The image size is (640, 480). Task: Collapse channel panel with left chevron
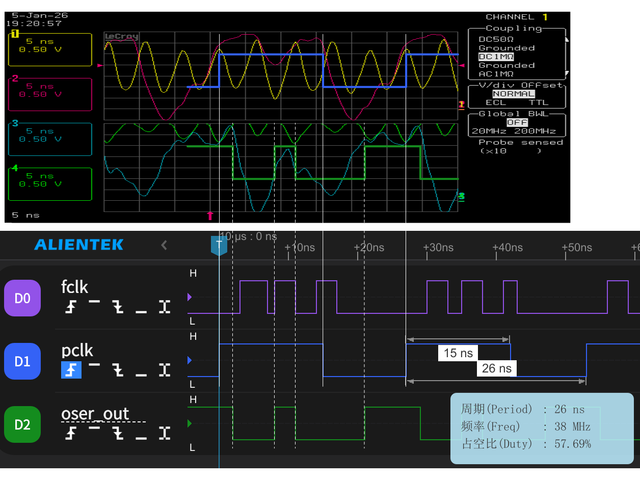(165, 245)
